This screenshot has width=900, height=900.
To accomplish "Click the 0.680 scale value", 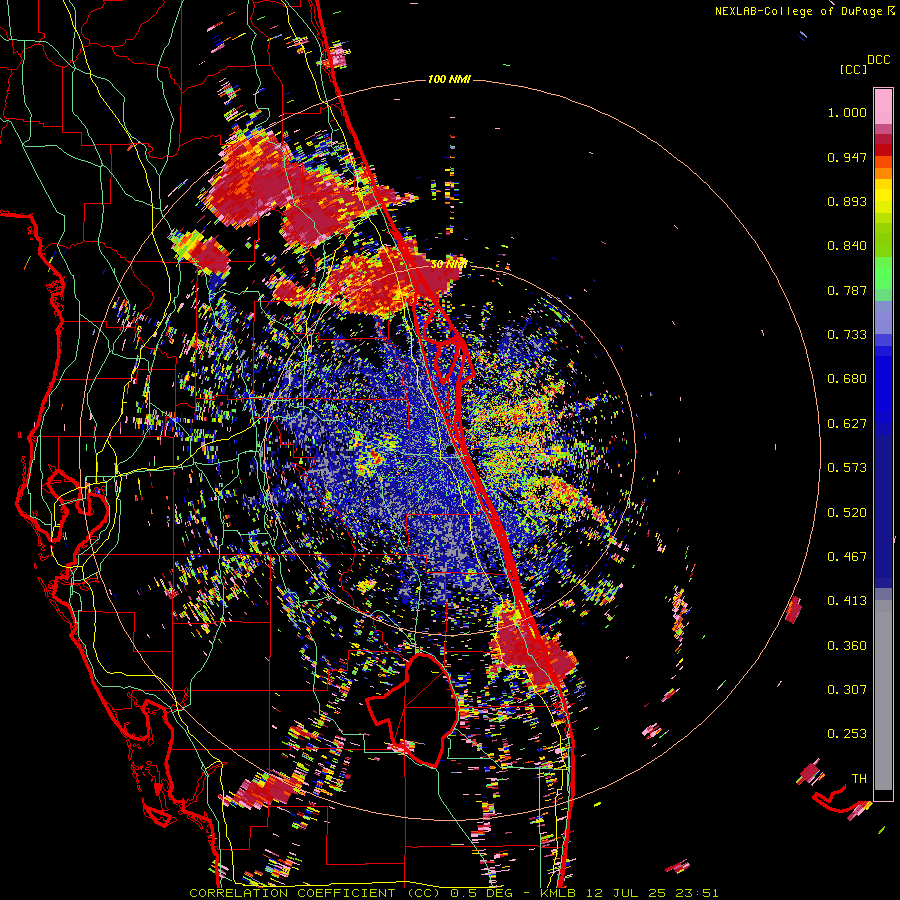I will pyautogui.click(x=847, y=379).
